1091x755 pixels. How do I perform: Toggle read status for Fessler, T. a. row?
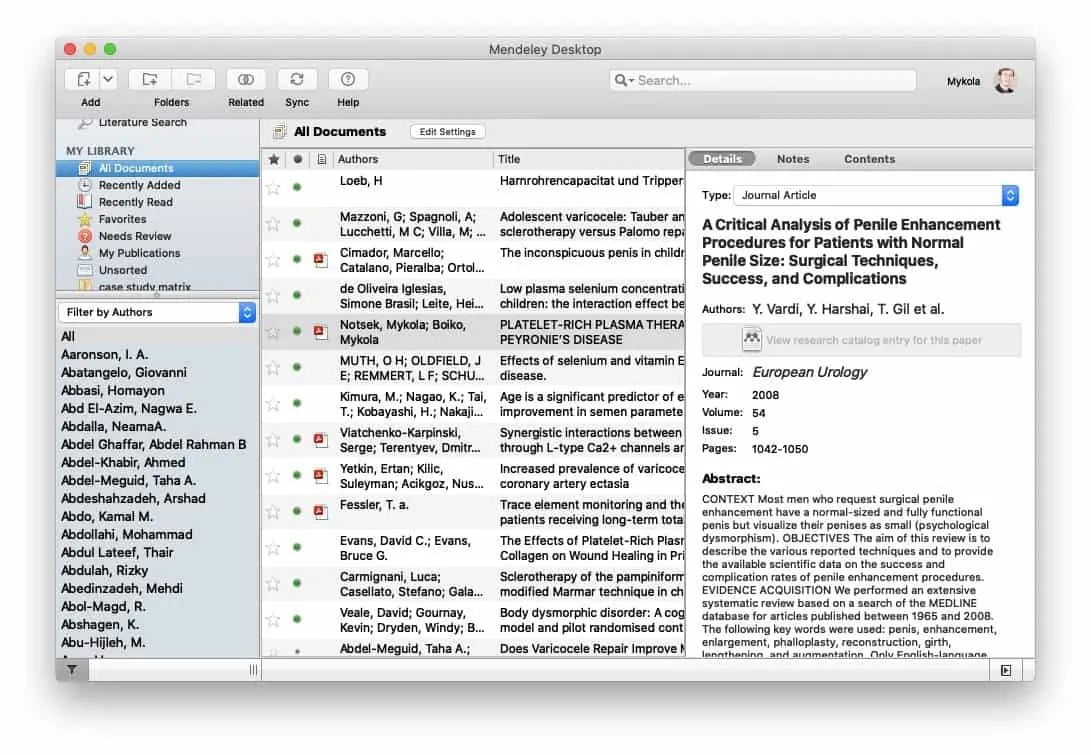click(x=297, y=511)
